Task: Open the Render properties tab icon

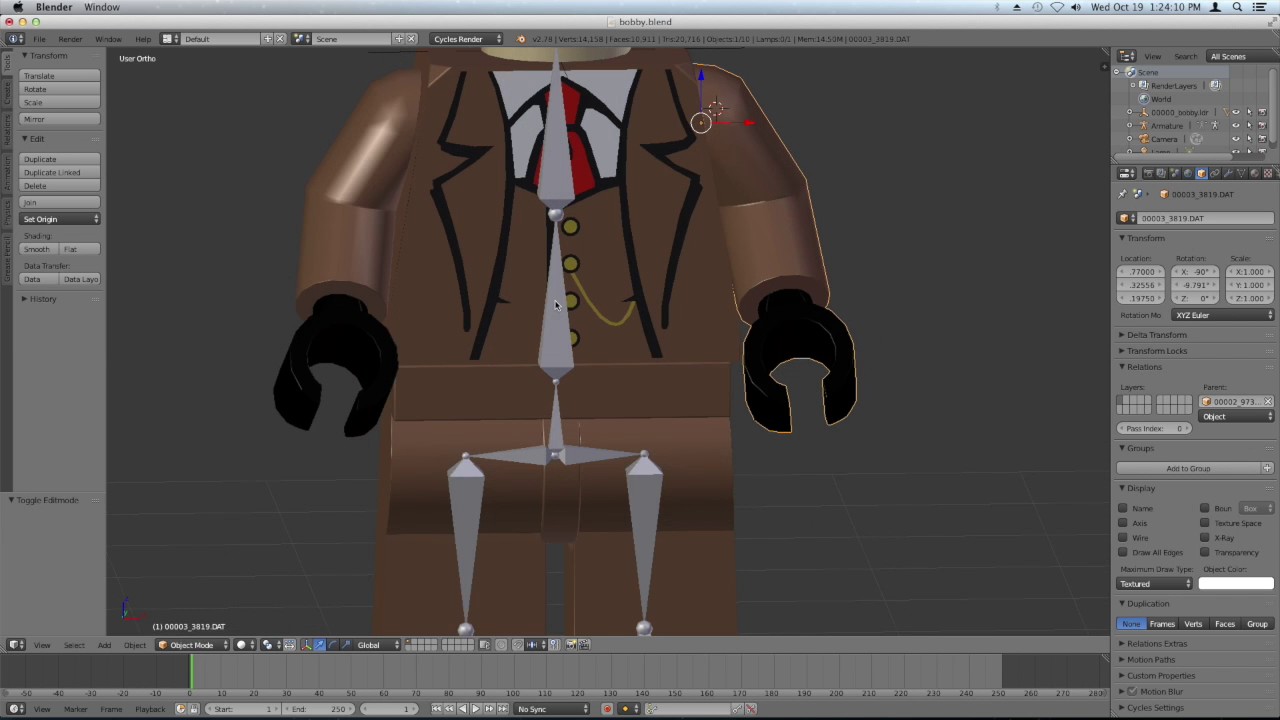Action: (x=1149, y=173)
